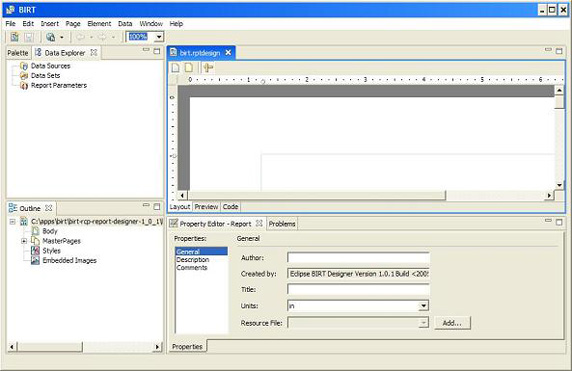Click the Author input field
Screen dimensions: 572x371
(358, 258)
